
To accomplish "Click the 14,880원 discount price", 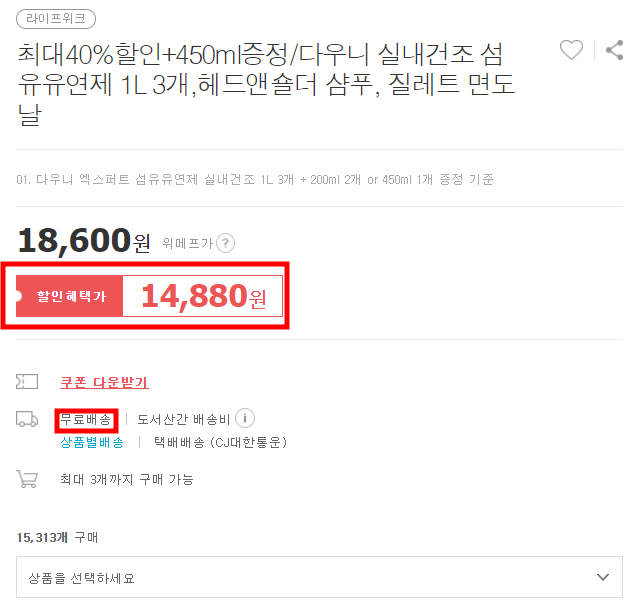I will pyautogui.click(x=204, y=296).
